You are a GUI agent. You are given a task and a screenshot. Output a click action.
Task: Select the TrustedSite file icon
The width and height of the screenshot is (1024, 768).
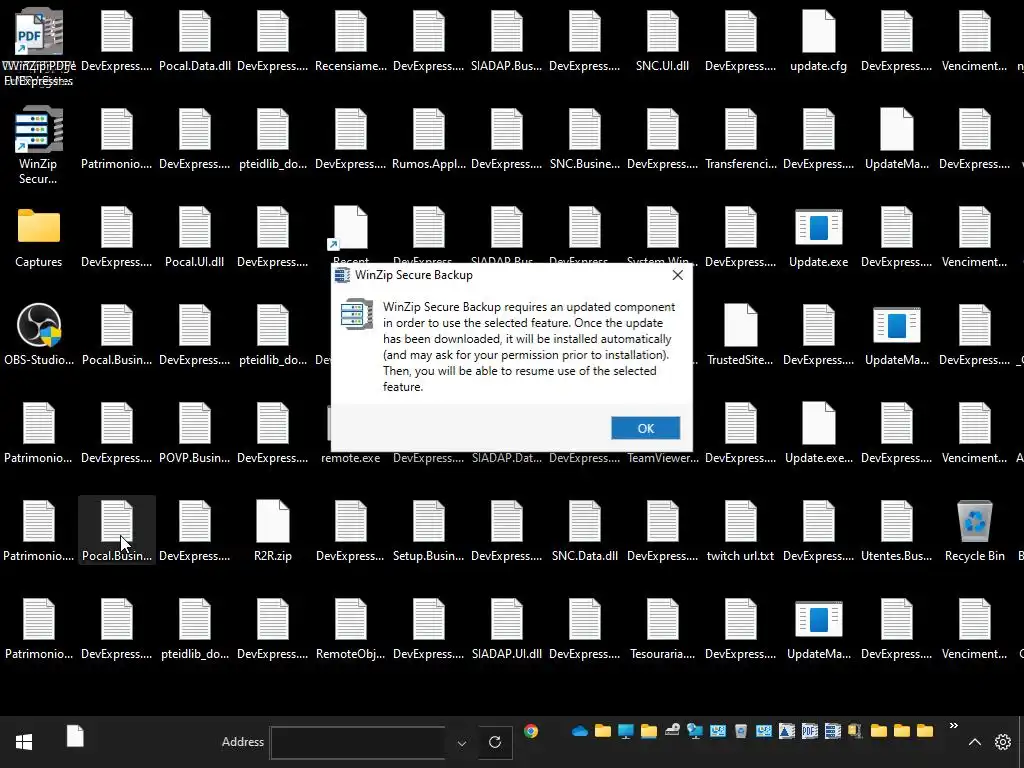click(x=740, y=335)
